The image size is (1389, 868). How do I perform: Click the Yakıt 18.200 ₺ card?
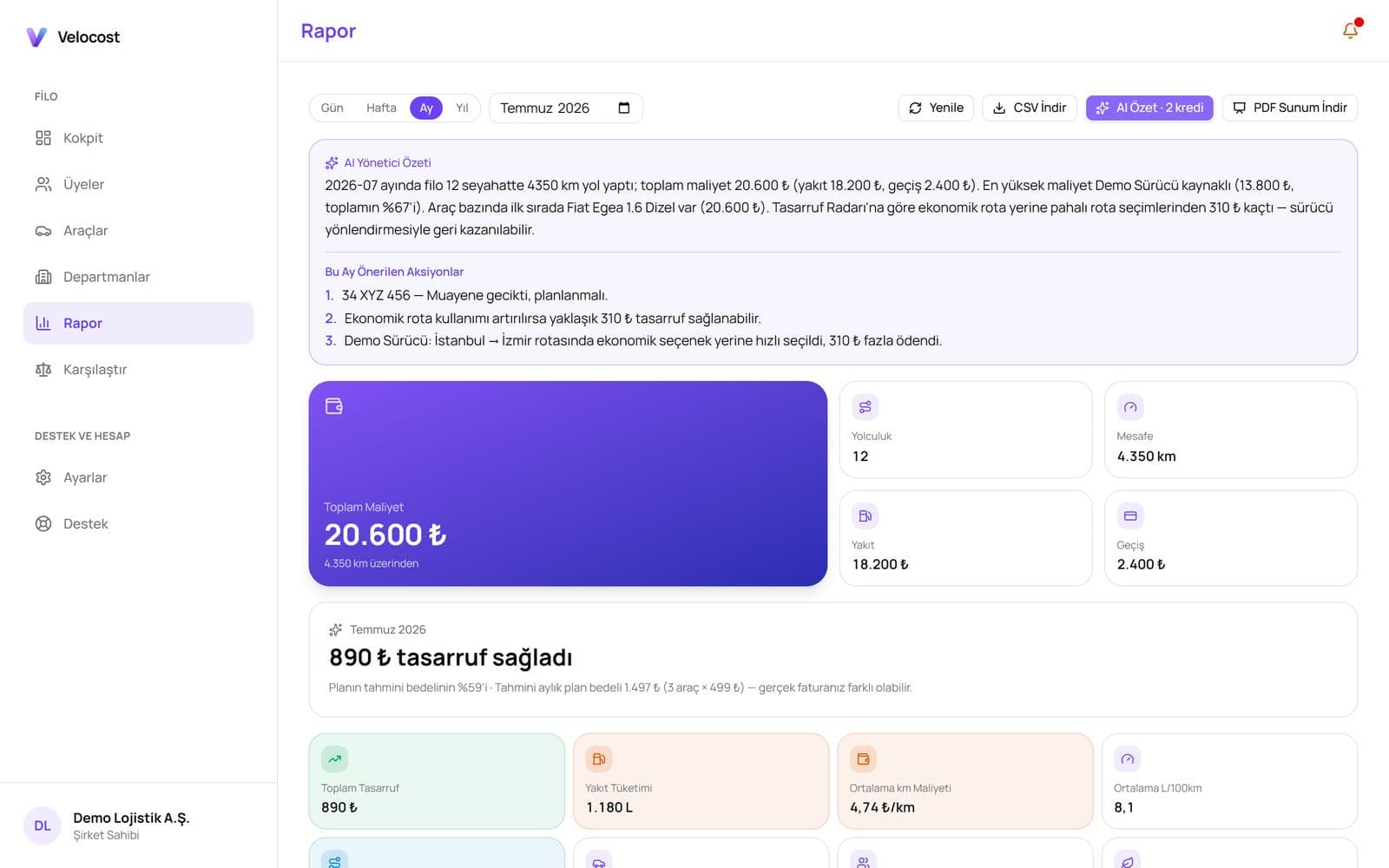tap(965, 538)
